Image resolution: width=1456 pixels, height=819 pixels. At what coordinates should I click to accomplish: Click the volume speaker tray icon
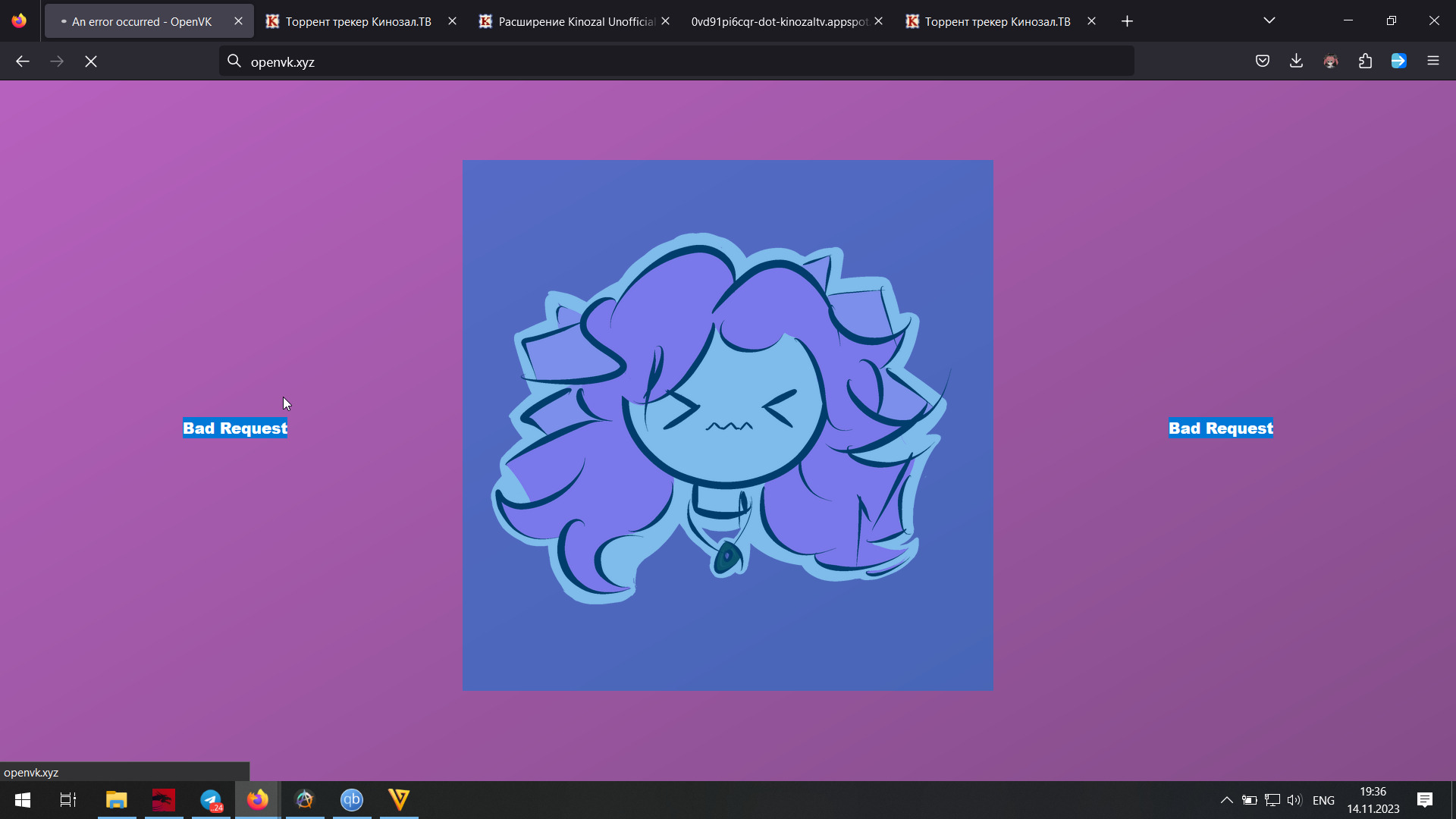pyautogui.click(x=1294, y=800)
